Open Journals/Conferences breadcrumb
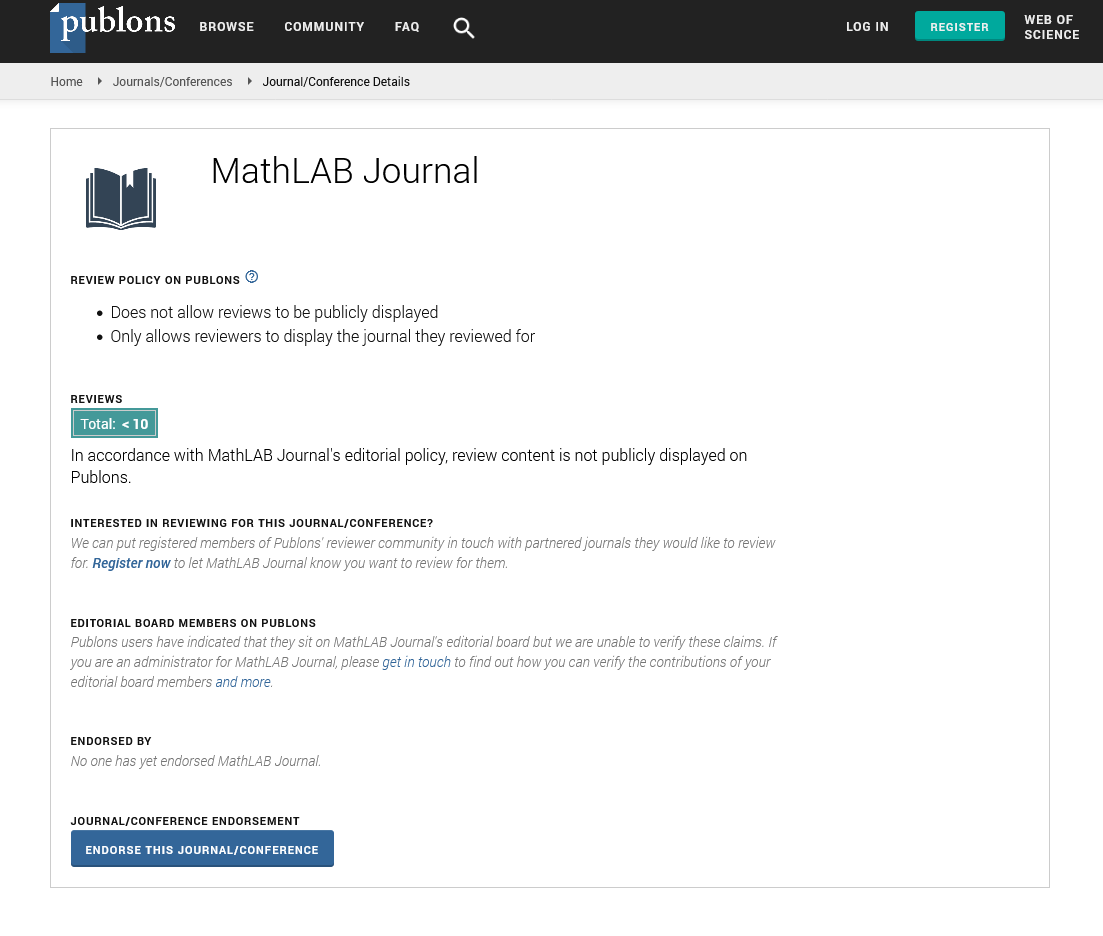 172,82
